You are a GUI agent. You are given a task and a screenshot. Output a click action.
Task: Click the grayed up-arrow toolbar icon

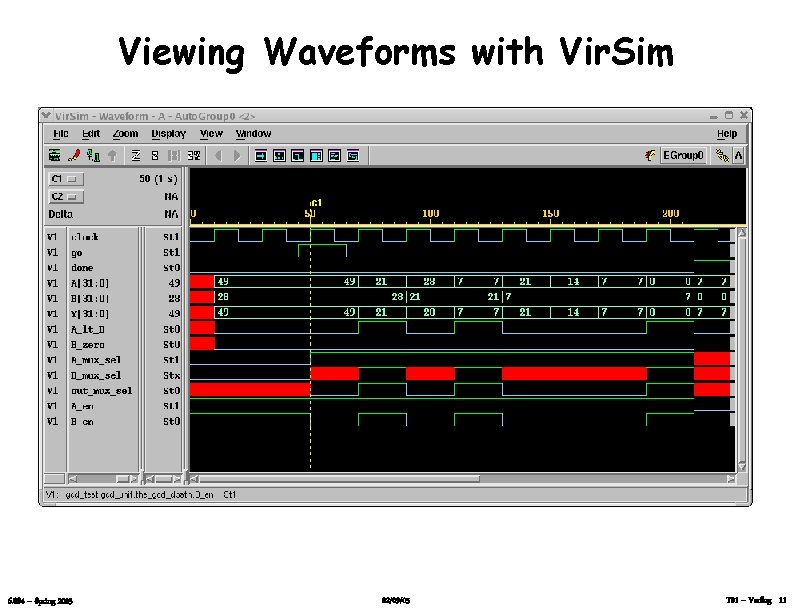click(x=112, y=155)
